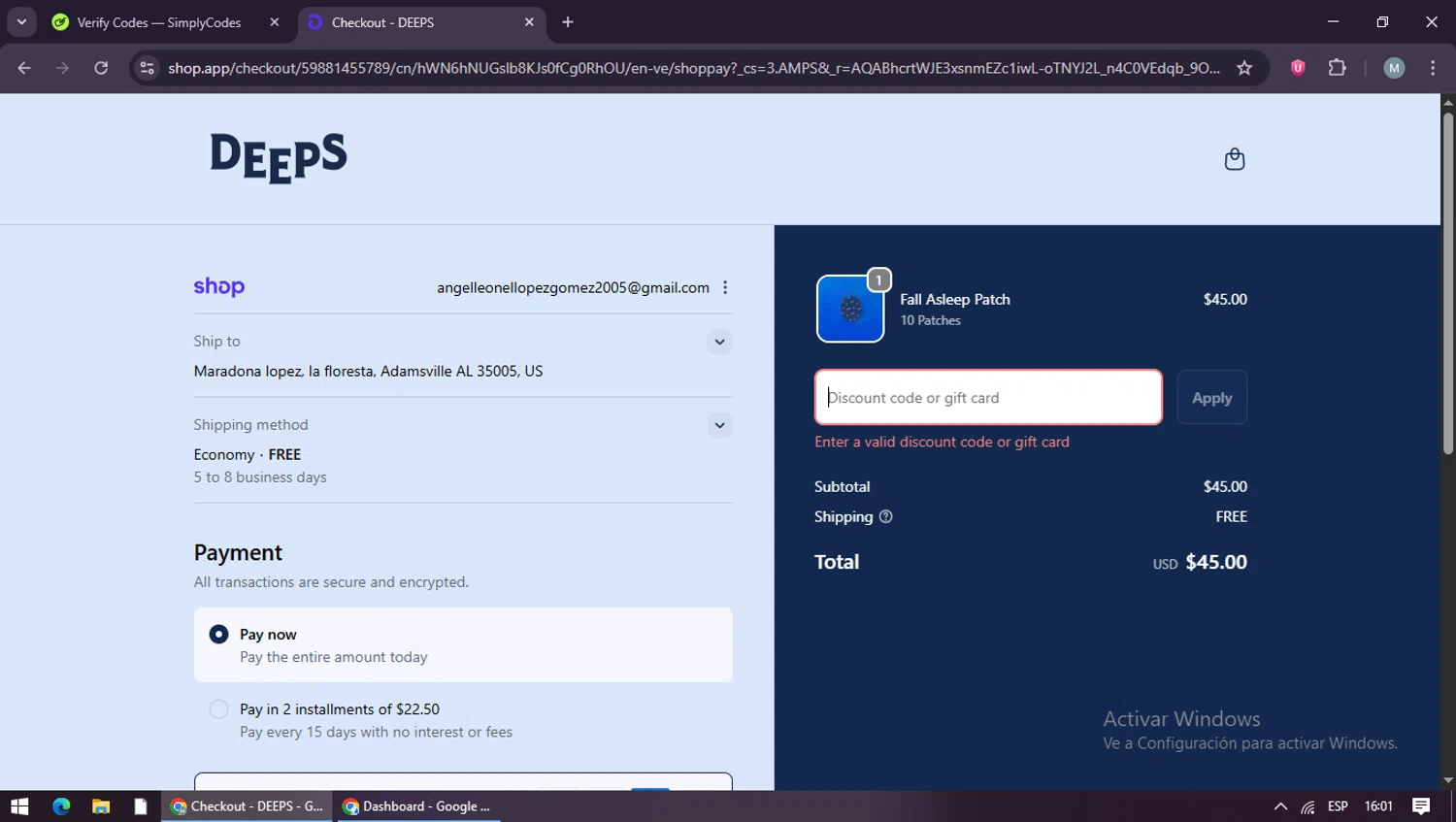1456x822 pixels.
Task: Click the email angelleonellopezgomez2005@gmail.com
Action: 573,287
